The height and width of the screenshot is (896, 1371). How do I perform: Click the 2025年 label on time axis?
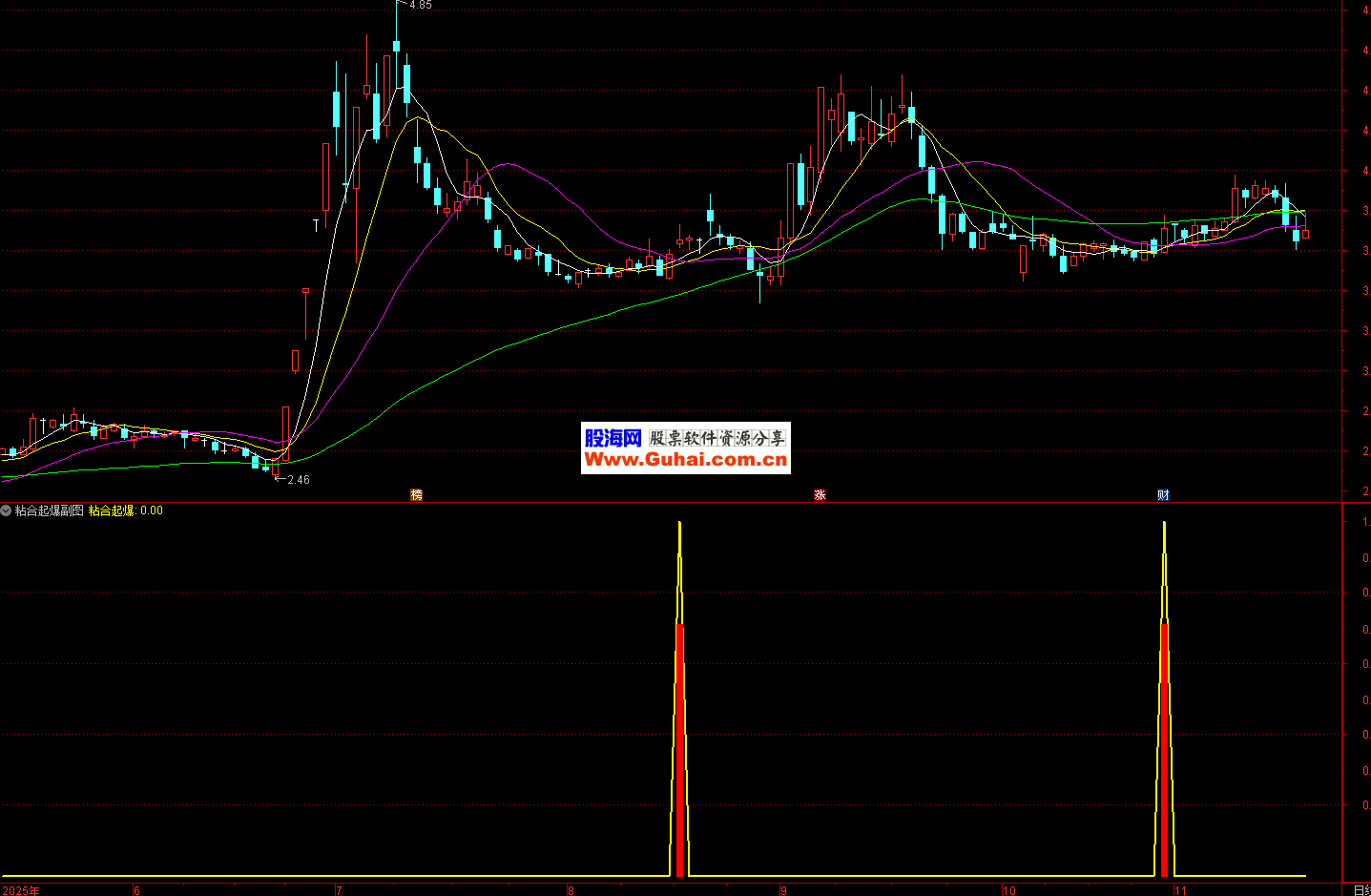(20, 890)
